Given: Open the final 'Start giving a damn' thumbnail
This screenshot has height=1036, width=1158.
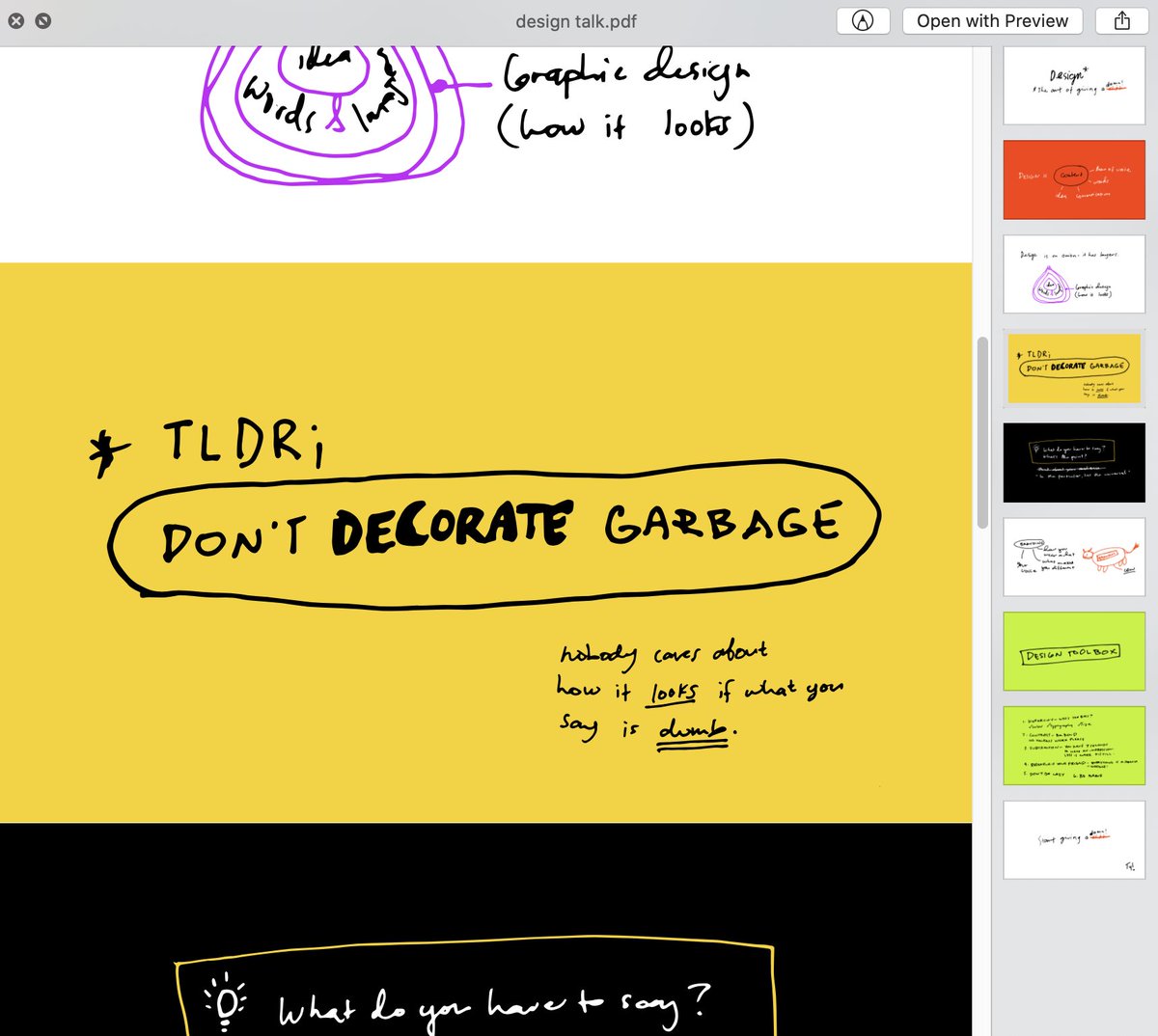Looking at the screenshot, I should tap(1073, 840).
